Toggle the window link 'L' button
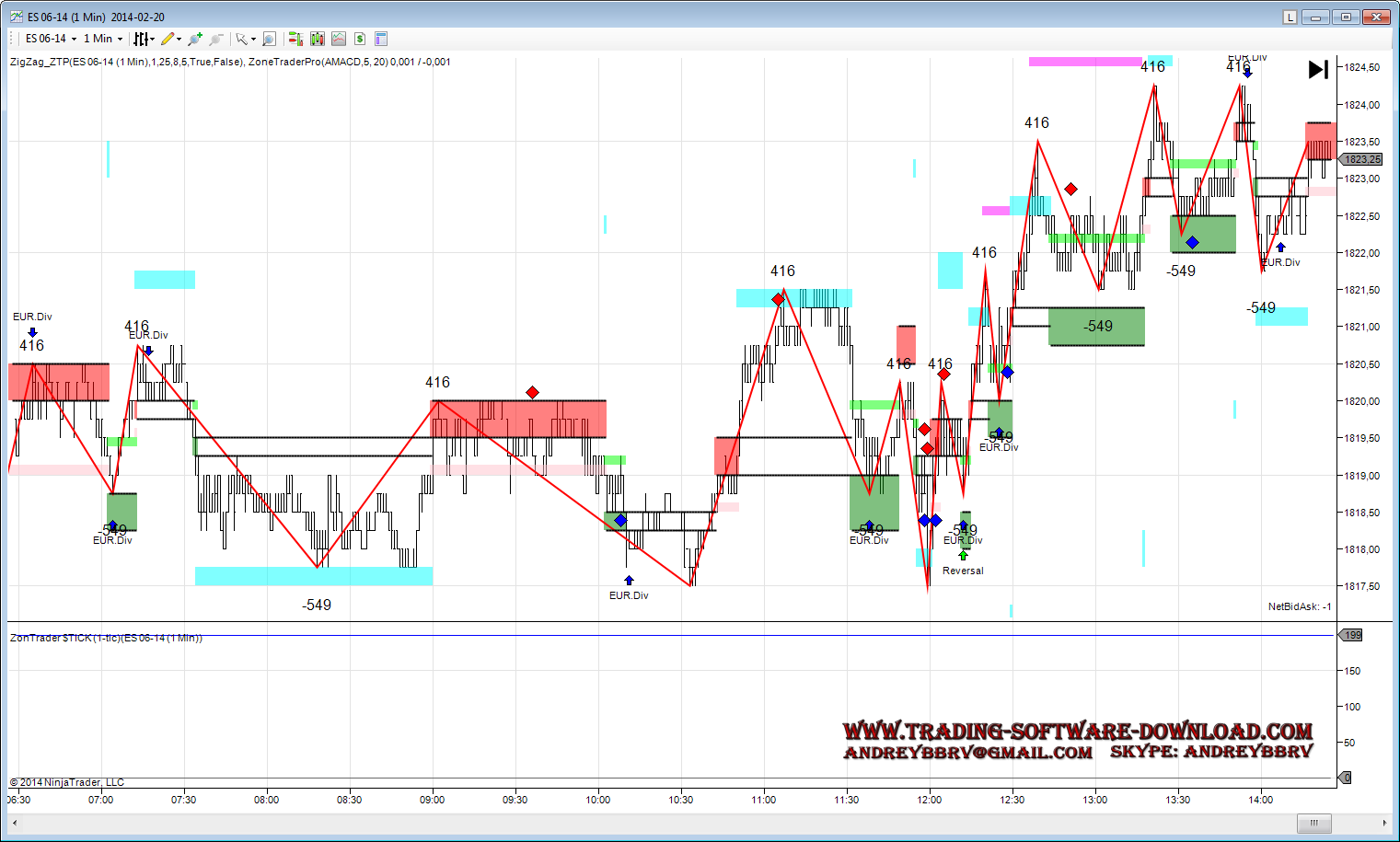This screenshot has height=842, width=1400. [x=1290, y=17]
